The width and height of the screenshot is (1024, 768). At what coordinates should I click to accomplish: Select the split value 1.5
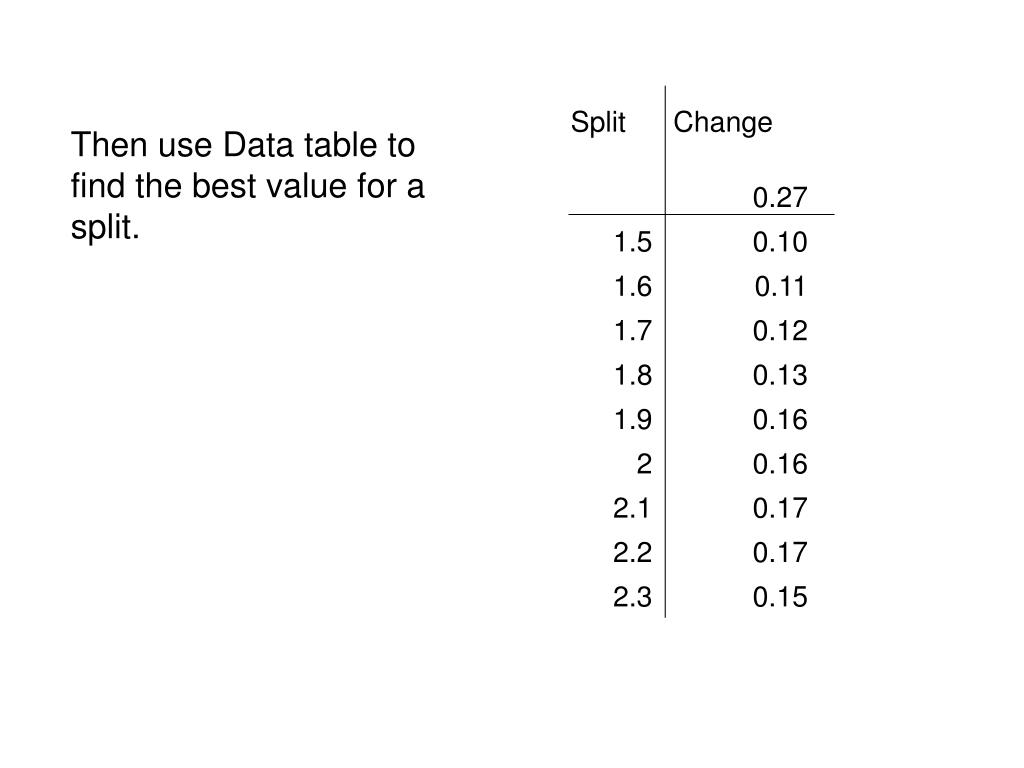632,242
